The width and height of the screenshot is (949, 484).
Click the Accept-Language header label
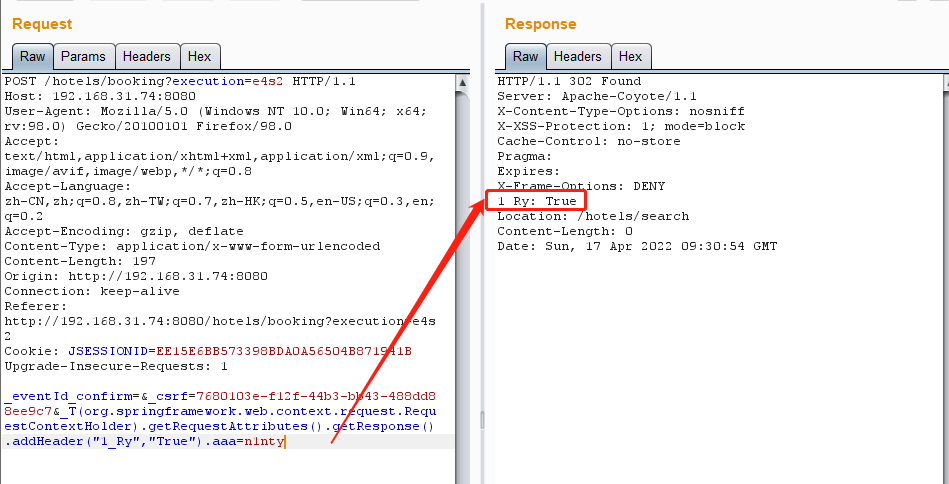click(x=68, y=186)
